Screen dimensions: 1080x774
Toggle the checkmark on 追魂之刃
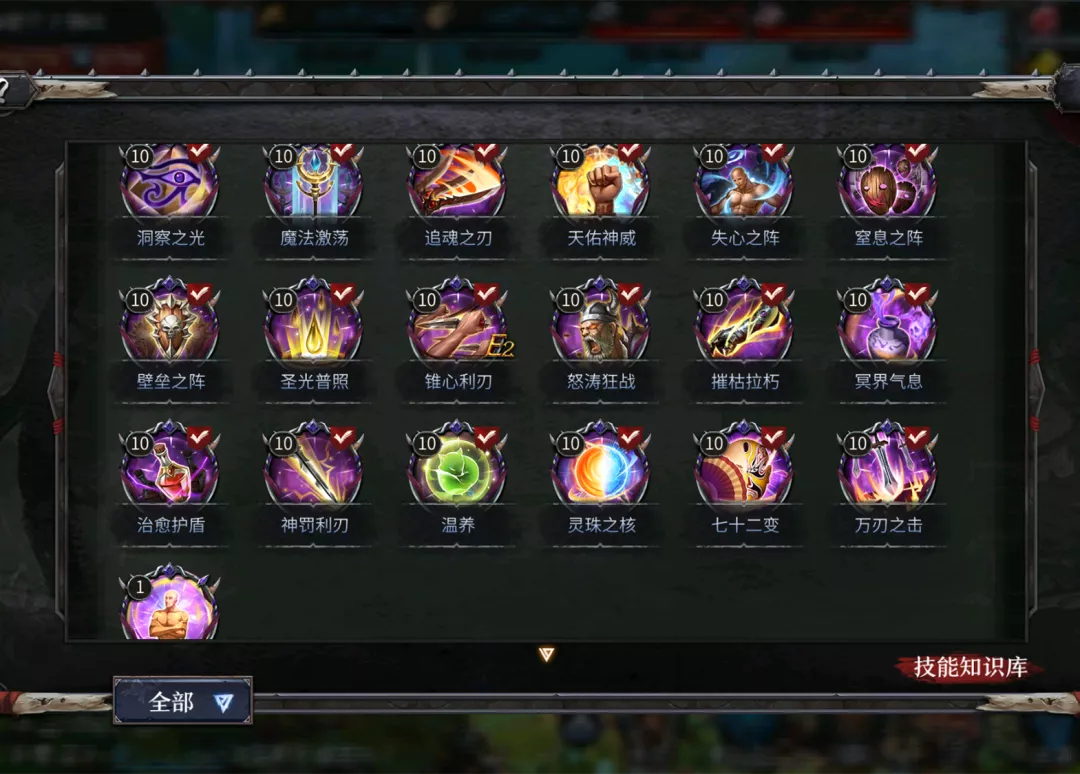[x=486, y=151]
